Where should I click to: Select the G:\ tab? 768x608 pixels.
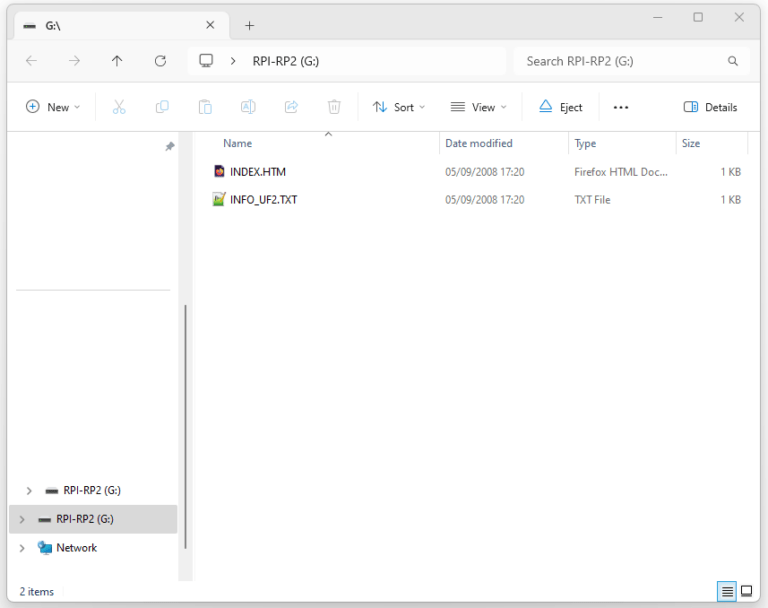coord(121,25)
